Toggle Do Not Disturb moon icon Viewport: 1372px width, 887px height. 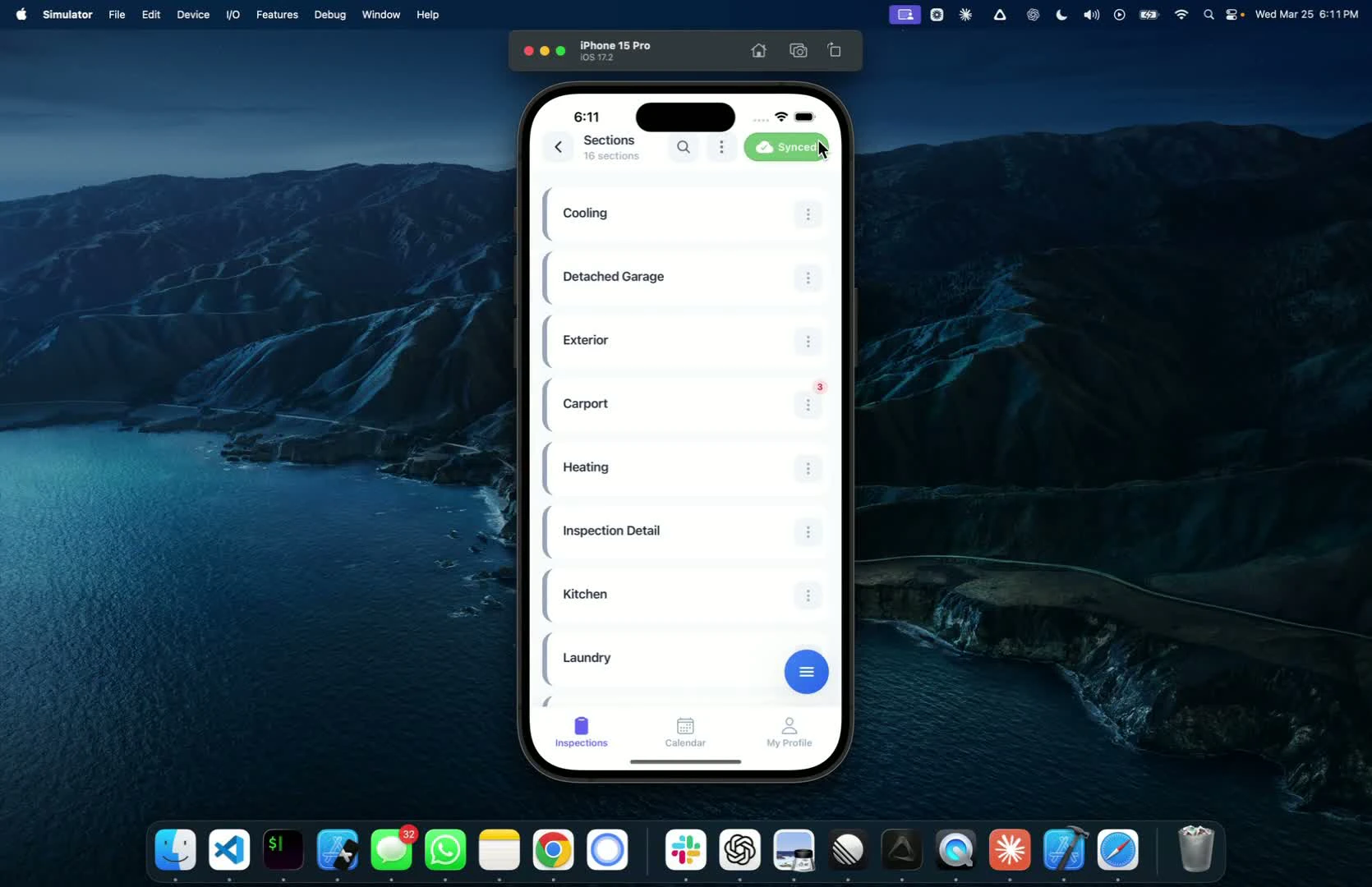click(1061, 14)
